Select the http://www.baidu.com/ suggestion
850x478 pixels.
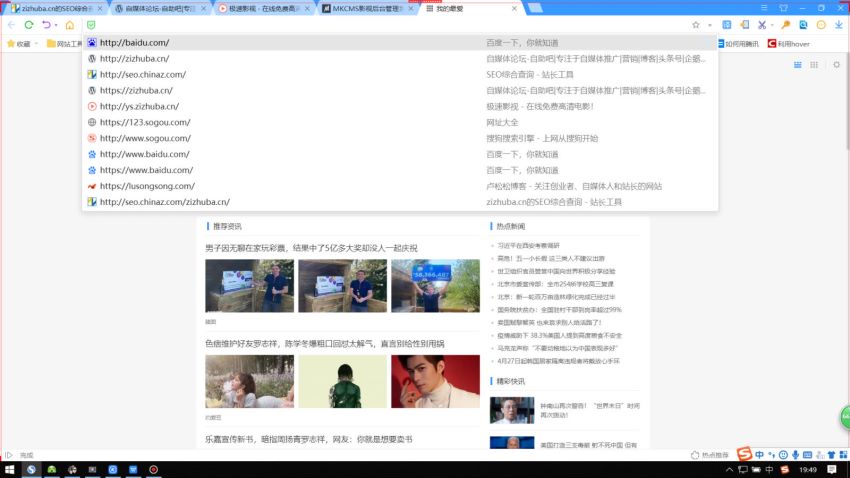pyautogui.click(x=400, y=154)
